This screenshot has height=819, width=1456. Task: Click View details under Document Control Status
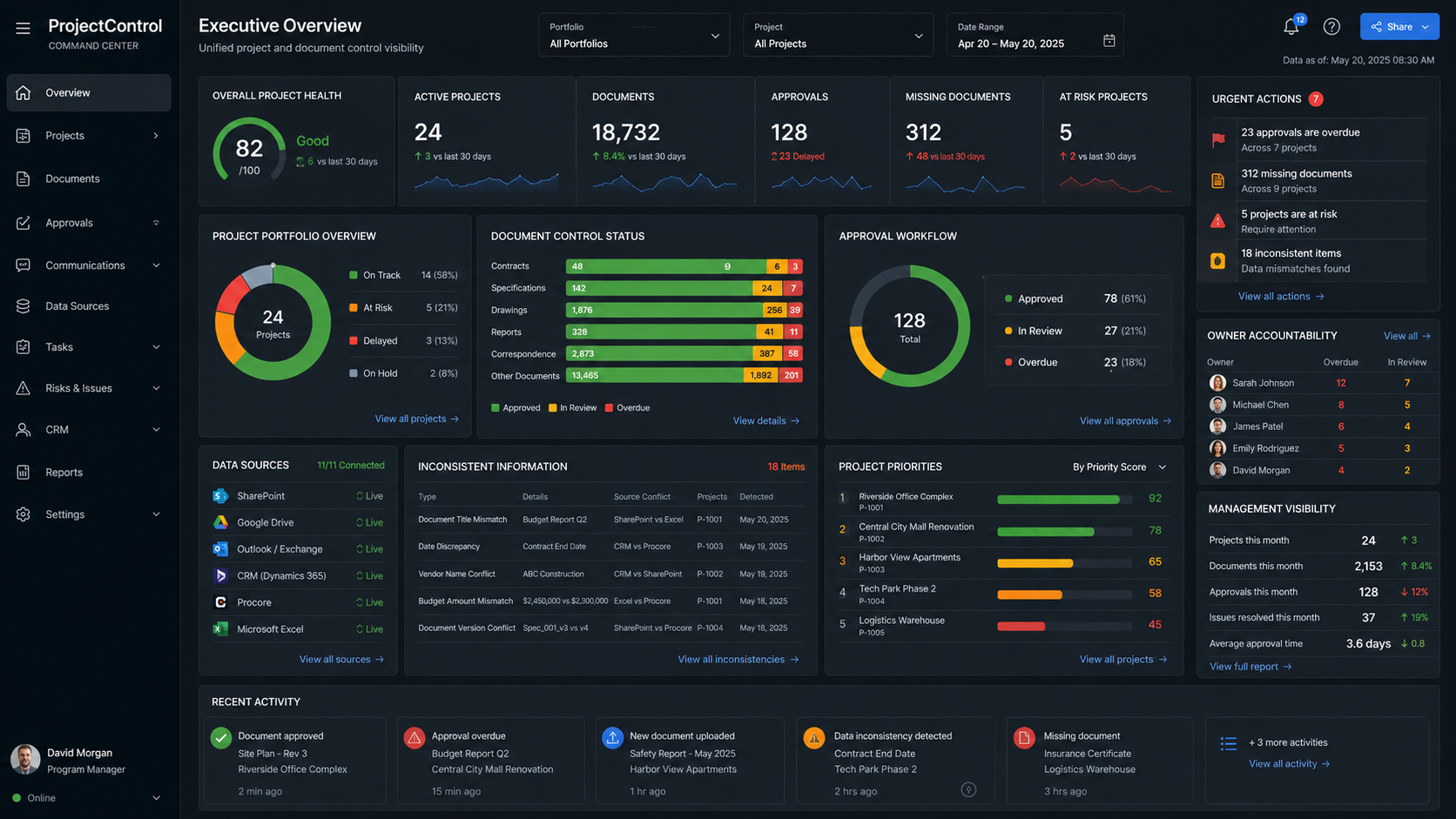pos(765,420)
